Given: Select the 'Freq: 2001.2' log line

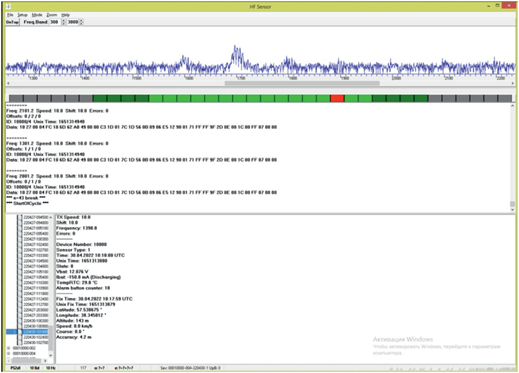Looking at the screenshot, I should (x=57, y=176).
